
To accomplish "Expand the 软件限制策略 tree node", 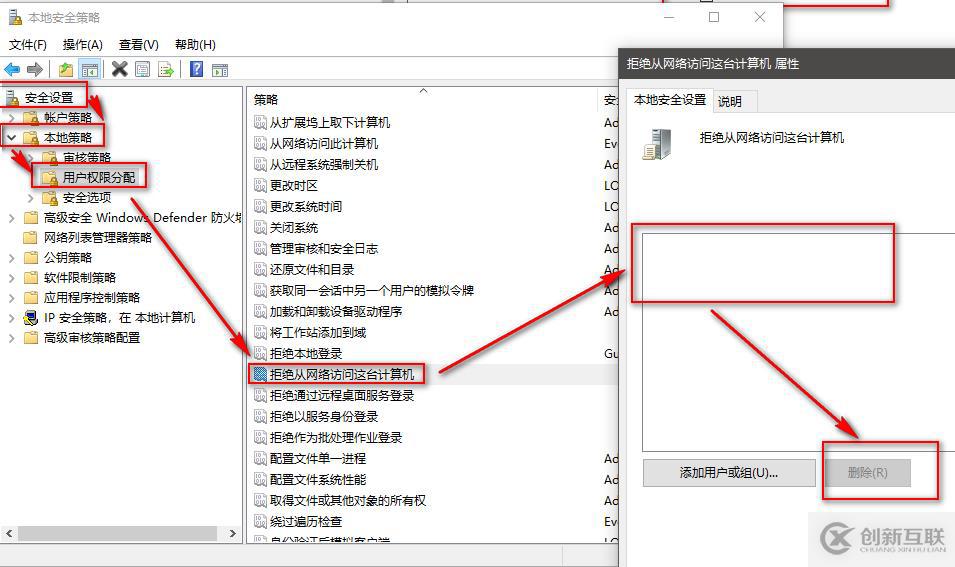I will point(12,278).
